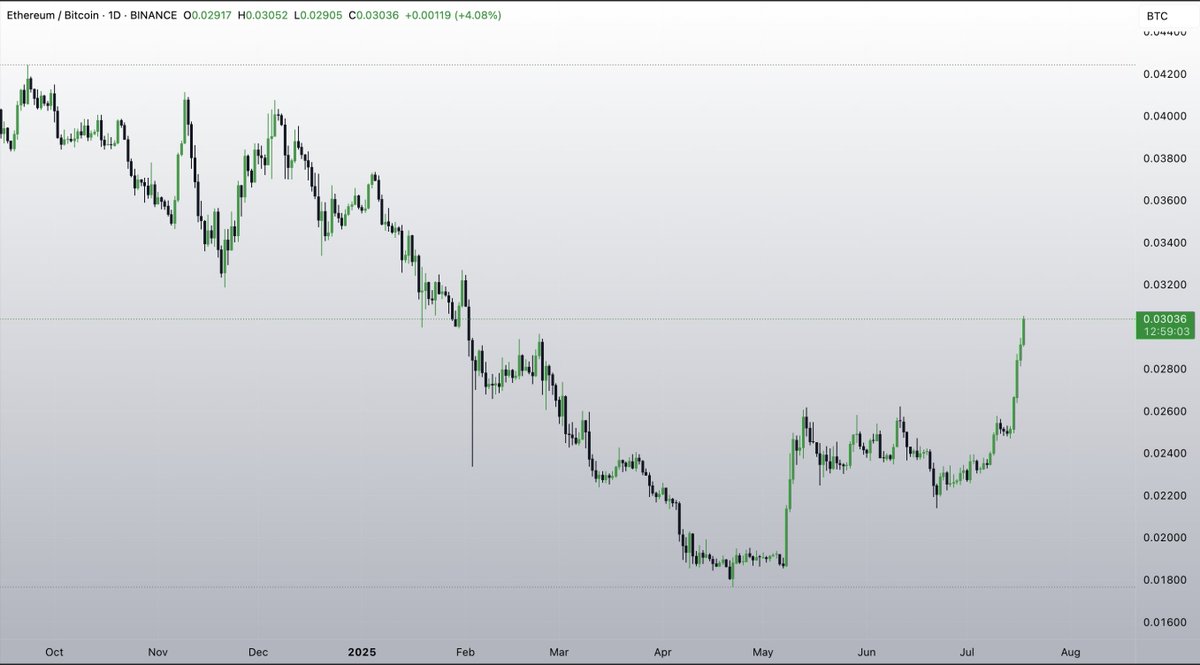The height and width of the screenshot is (665, 1200).
Task: Click the 0.02000 price axis label
Action: coord(1165,538)
